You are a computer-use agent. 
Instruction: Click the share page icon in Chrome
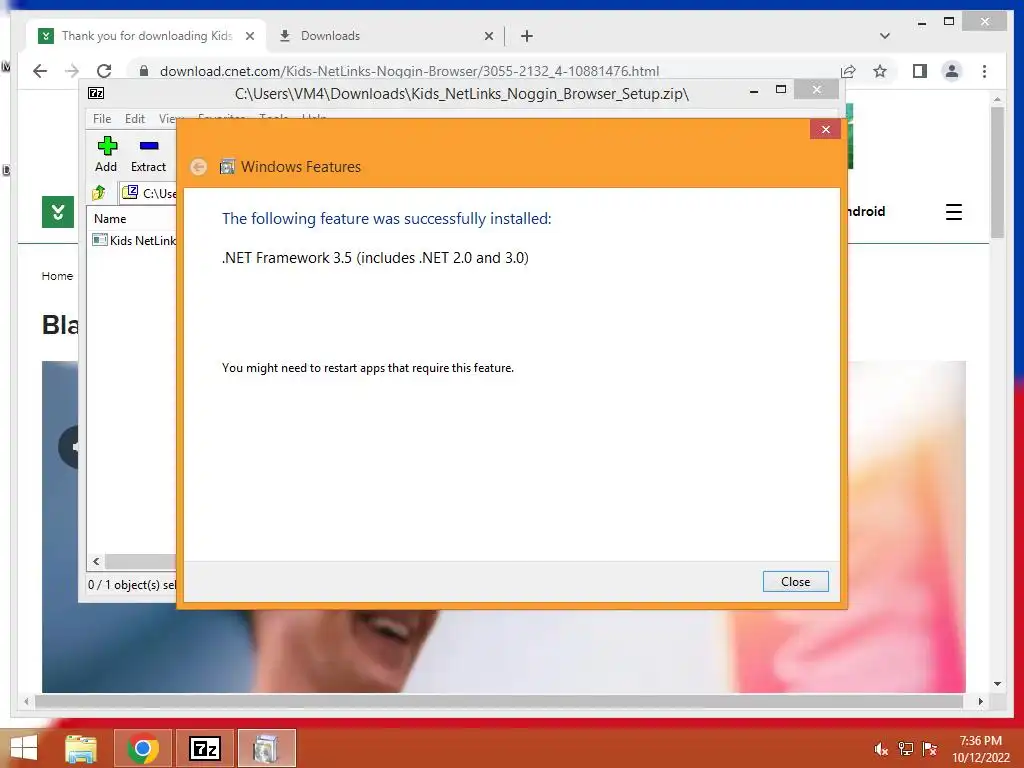[848, 71]
